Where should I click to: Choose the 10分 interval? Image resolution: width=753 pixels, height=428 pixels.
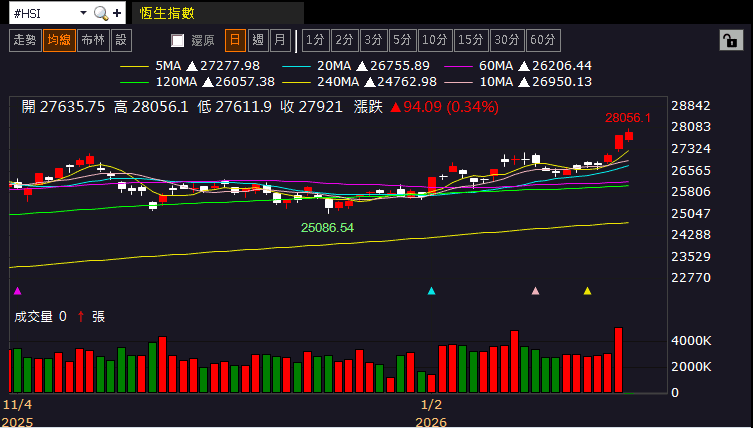tap(435, 40)
